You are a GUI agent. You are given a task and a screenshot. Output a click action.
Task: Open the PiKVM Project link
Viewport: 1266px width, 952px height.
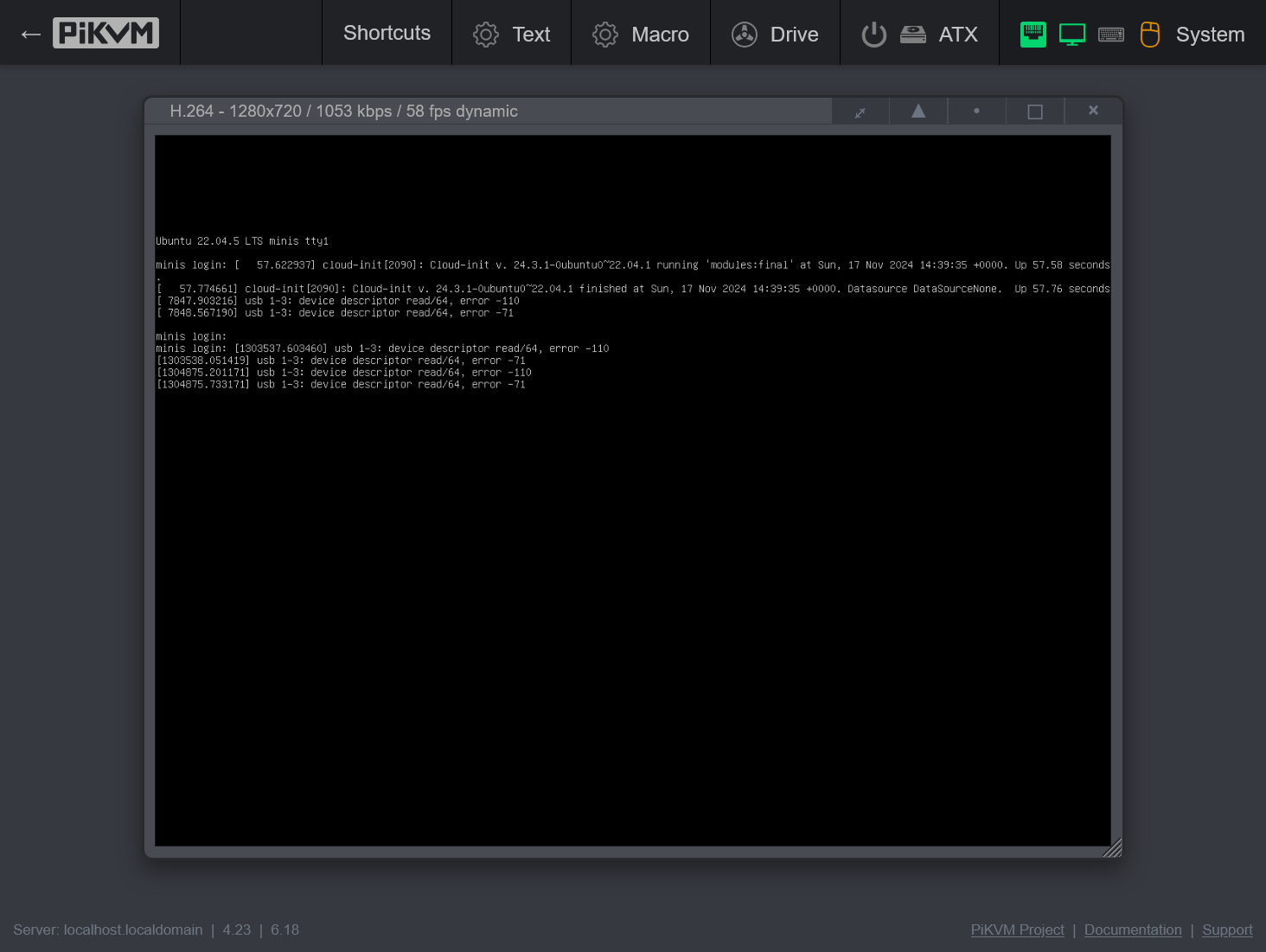1017,930
